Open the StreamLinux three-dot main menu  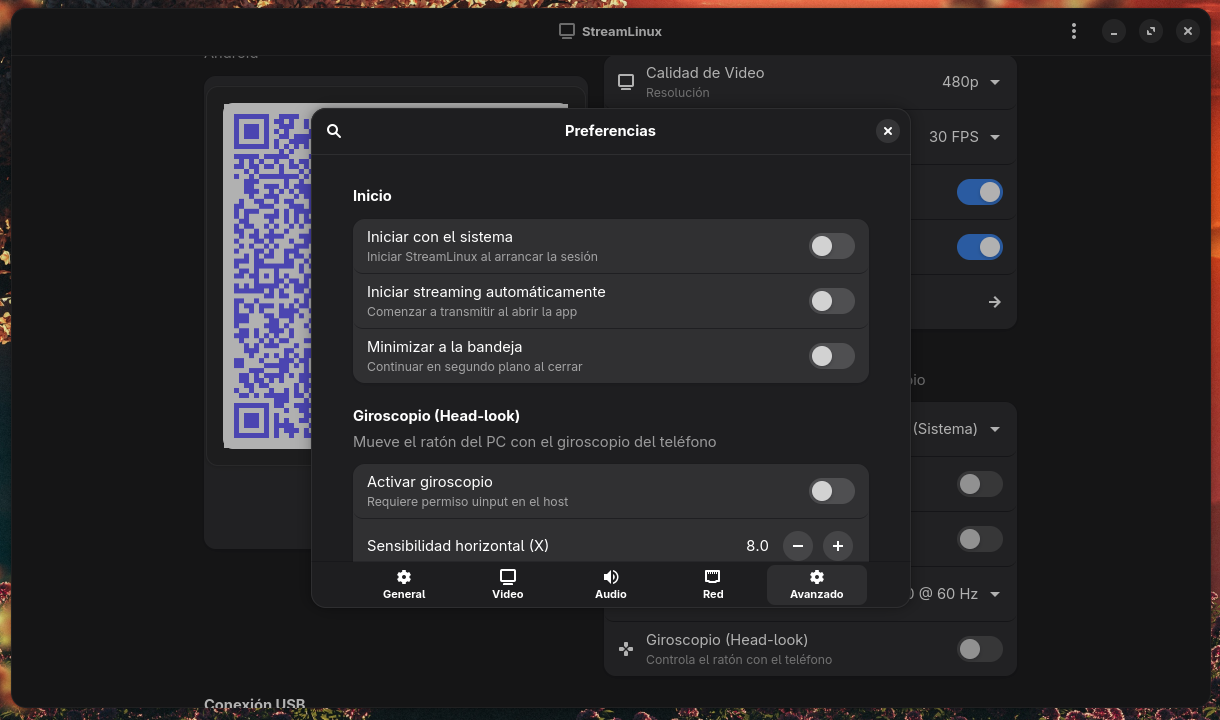point(1074,31)
